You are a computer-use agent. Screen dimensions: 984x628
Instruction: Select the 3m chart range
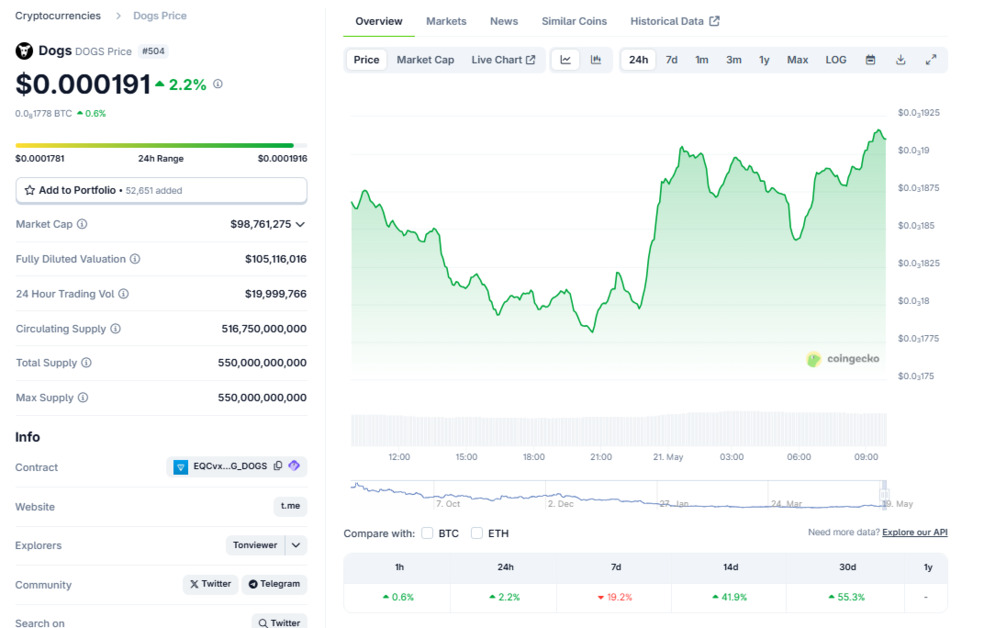734,60
